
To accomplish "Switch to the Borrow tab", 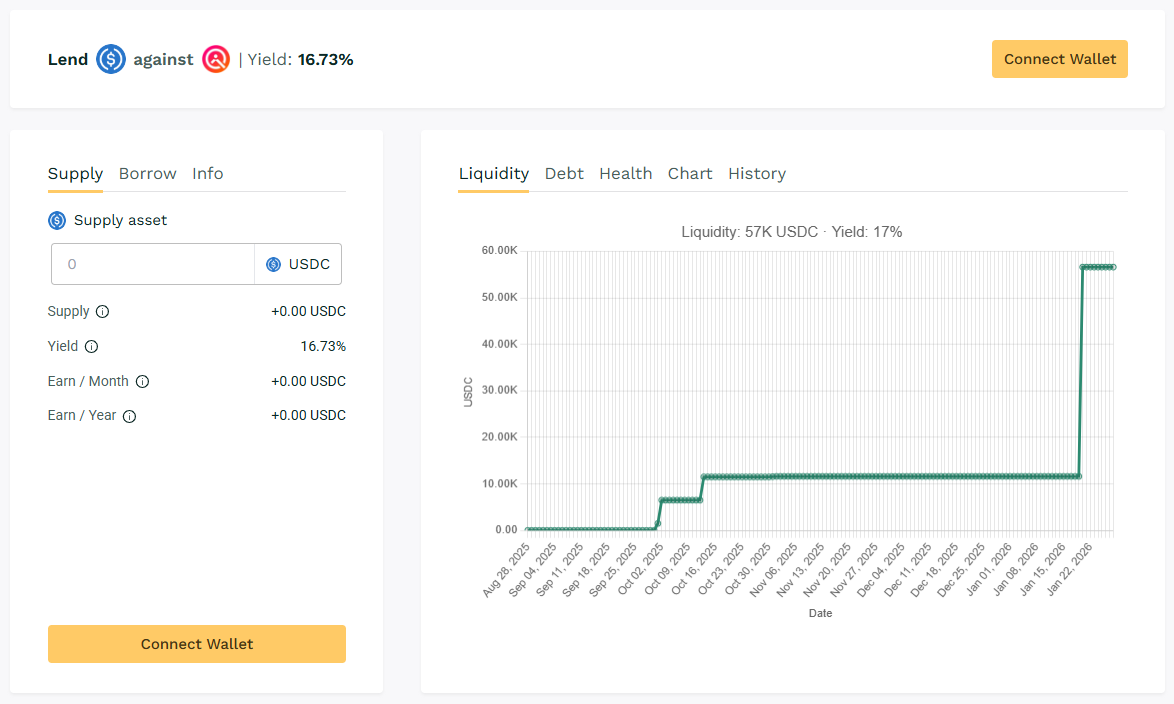I will click(x=147, y=174).
